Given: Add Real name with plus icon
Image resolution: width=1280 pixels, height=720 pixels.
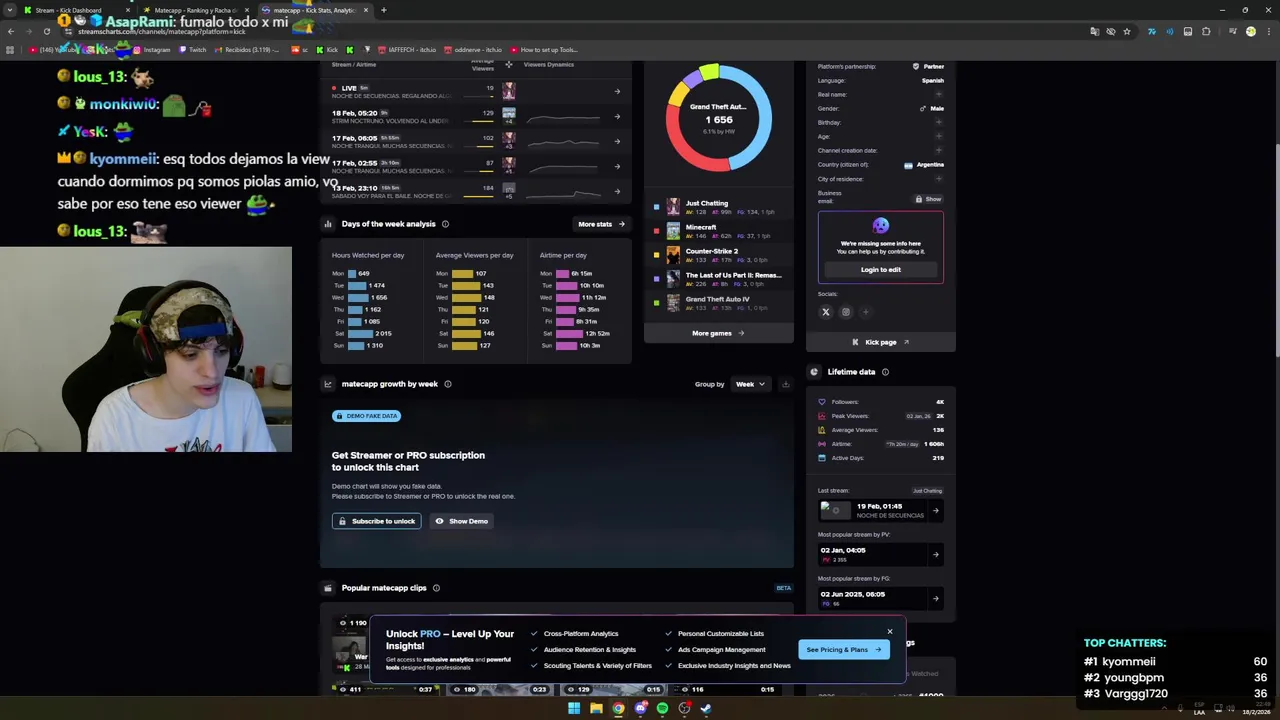Looking at the screenshot, I should tap(938, 94).
